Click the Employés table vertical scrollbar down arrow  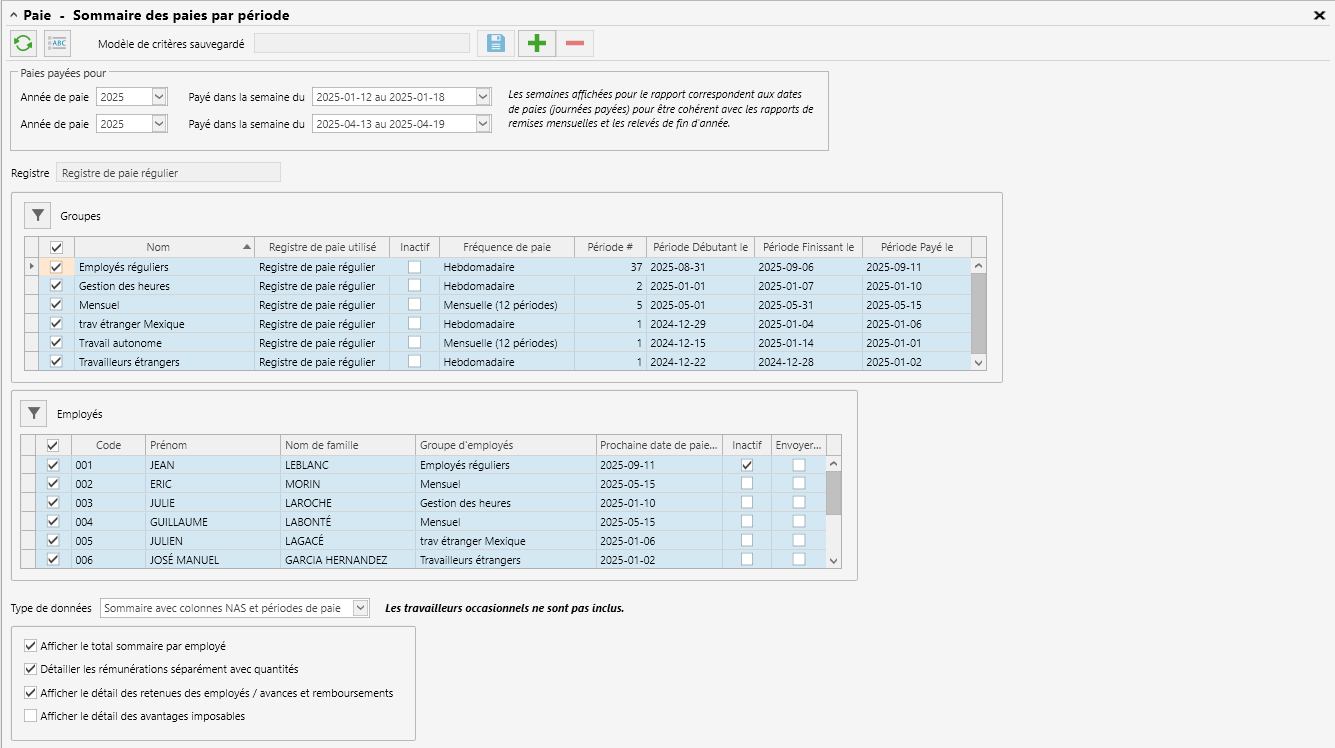(x=834, y=561)
